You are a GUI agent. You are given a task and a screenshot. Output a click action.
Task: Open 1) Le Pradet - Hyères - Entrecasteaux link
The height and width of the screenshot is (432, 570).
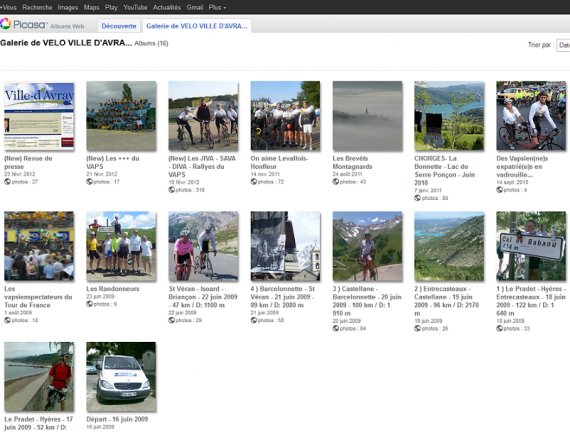531,301
